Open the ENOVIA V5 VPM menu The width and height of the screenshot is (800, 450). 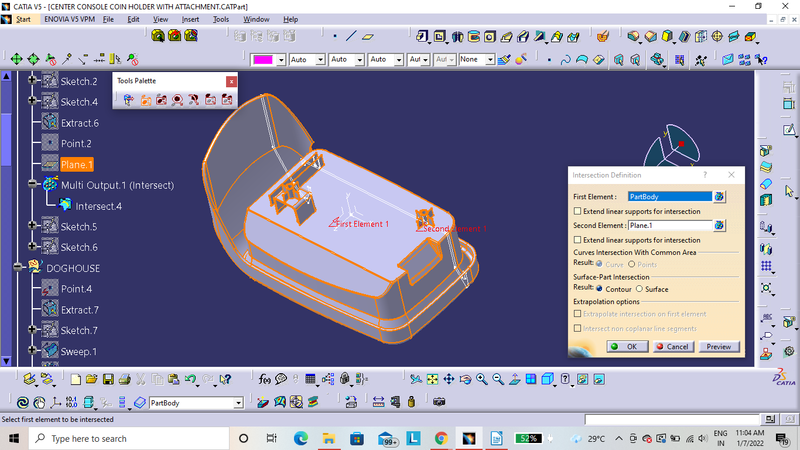click(x=69, y=19)
